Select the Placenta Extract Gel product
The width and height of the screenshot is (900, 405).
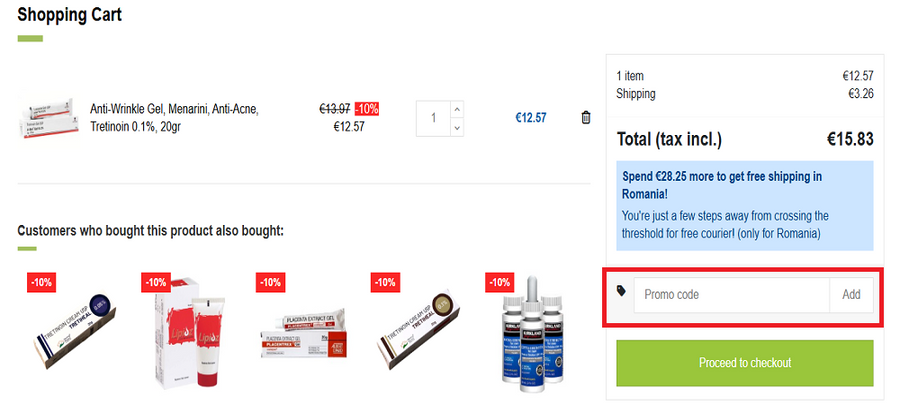point(303,336)
